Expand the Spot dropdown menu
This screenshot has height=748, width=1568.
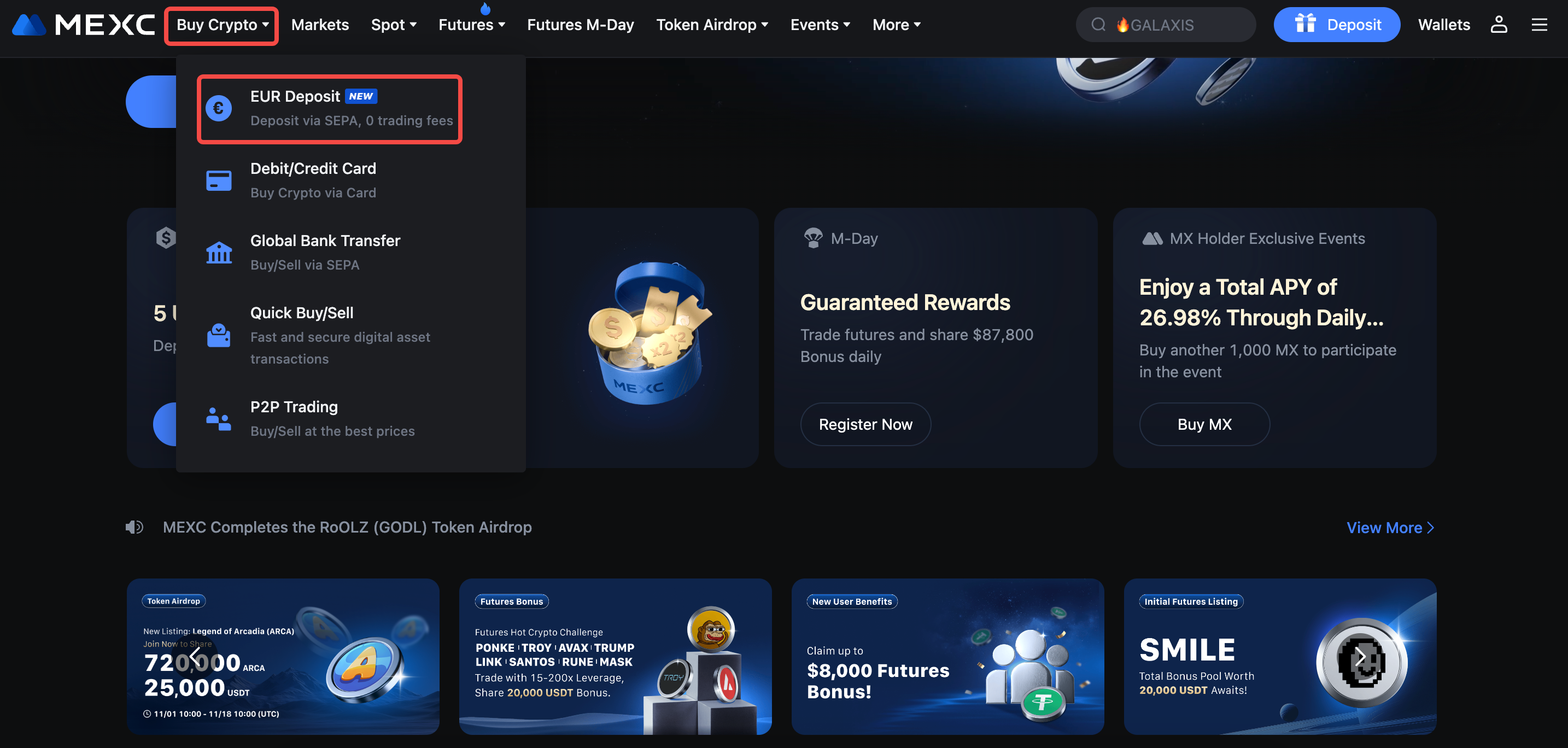tap(394, 25)
